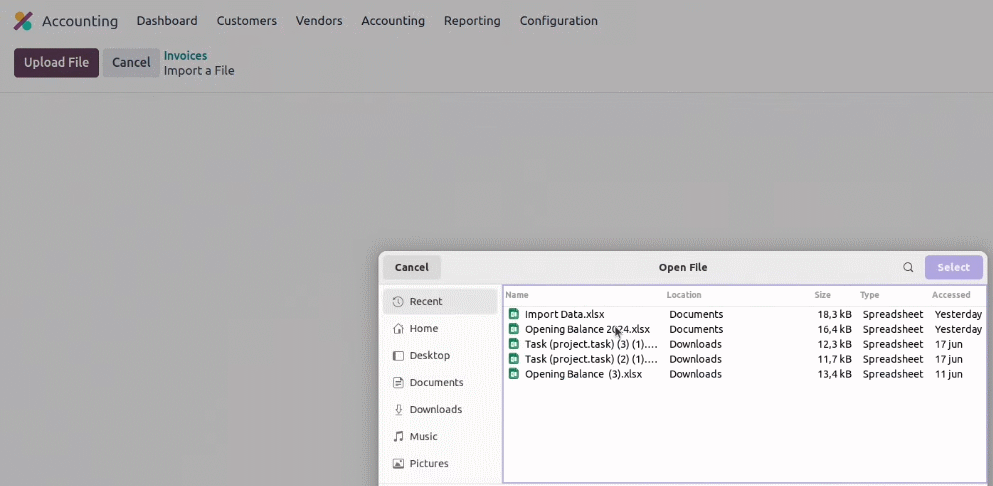Click the search icon in Open File dialog
This screenshot has height=486, width=993.
(908, 267)
